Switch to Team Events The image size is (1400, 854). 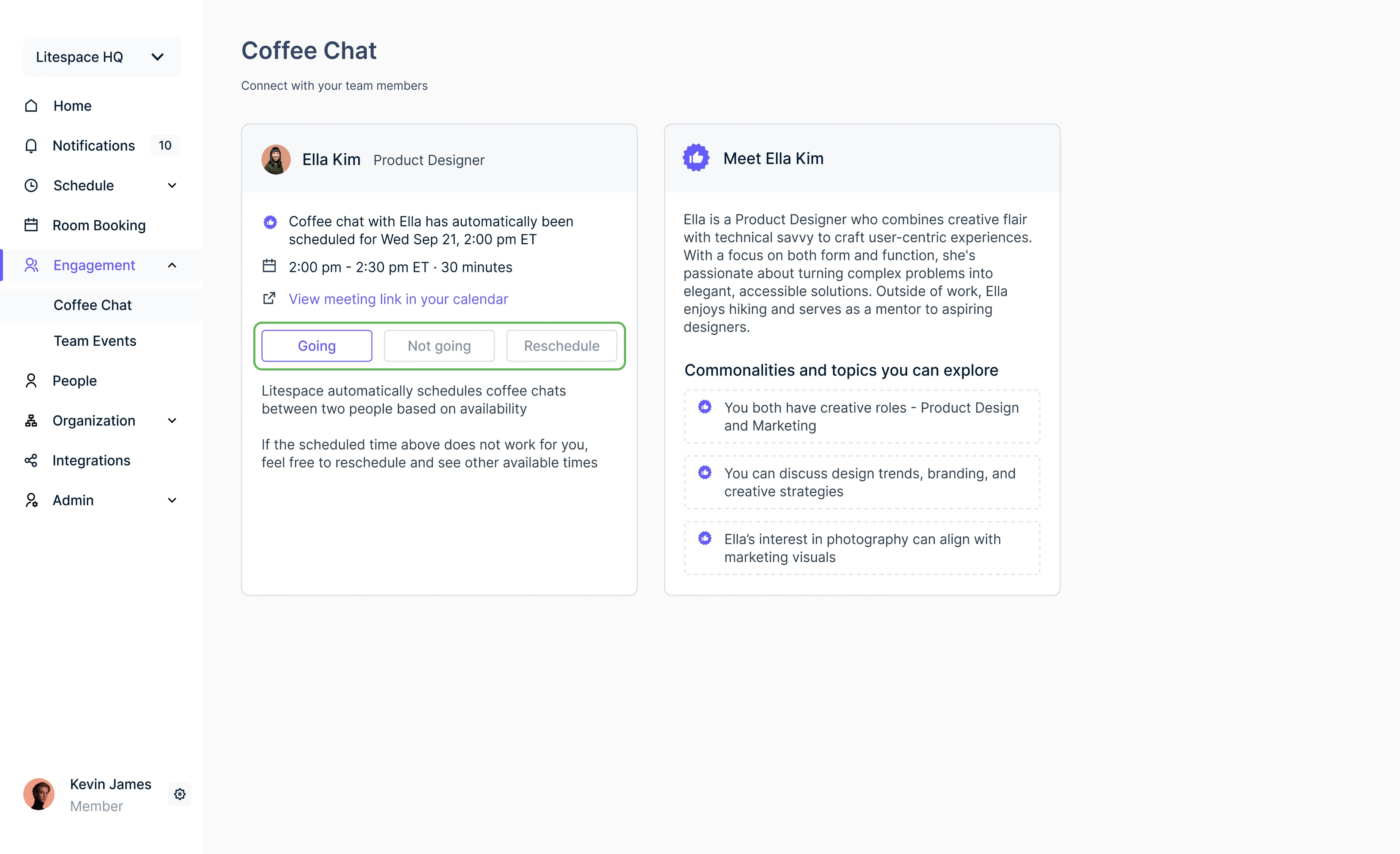point(95,341)
